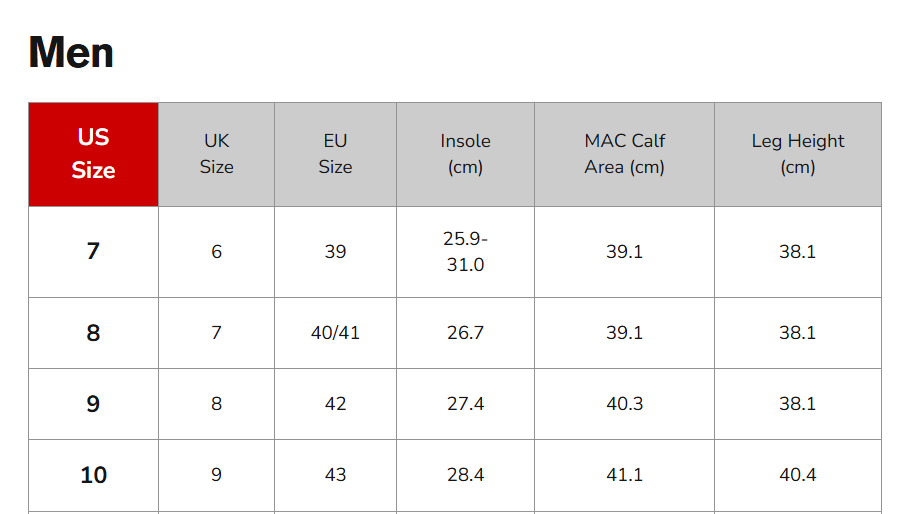This screenshot has width=910, height=514.
Task: Click the 41.1 calf area cell
Action: point(624,475)
